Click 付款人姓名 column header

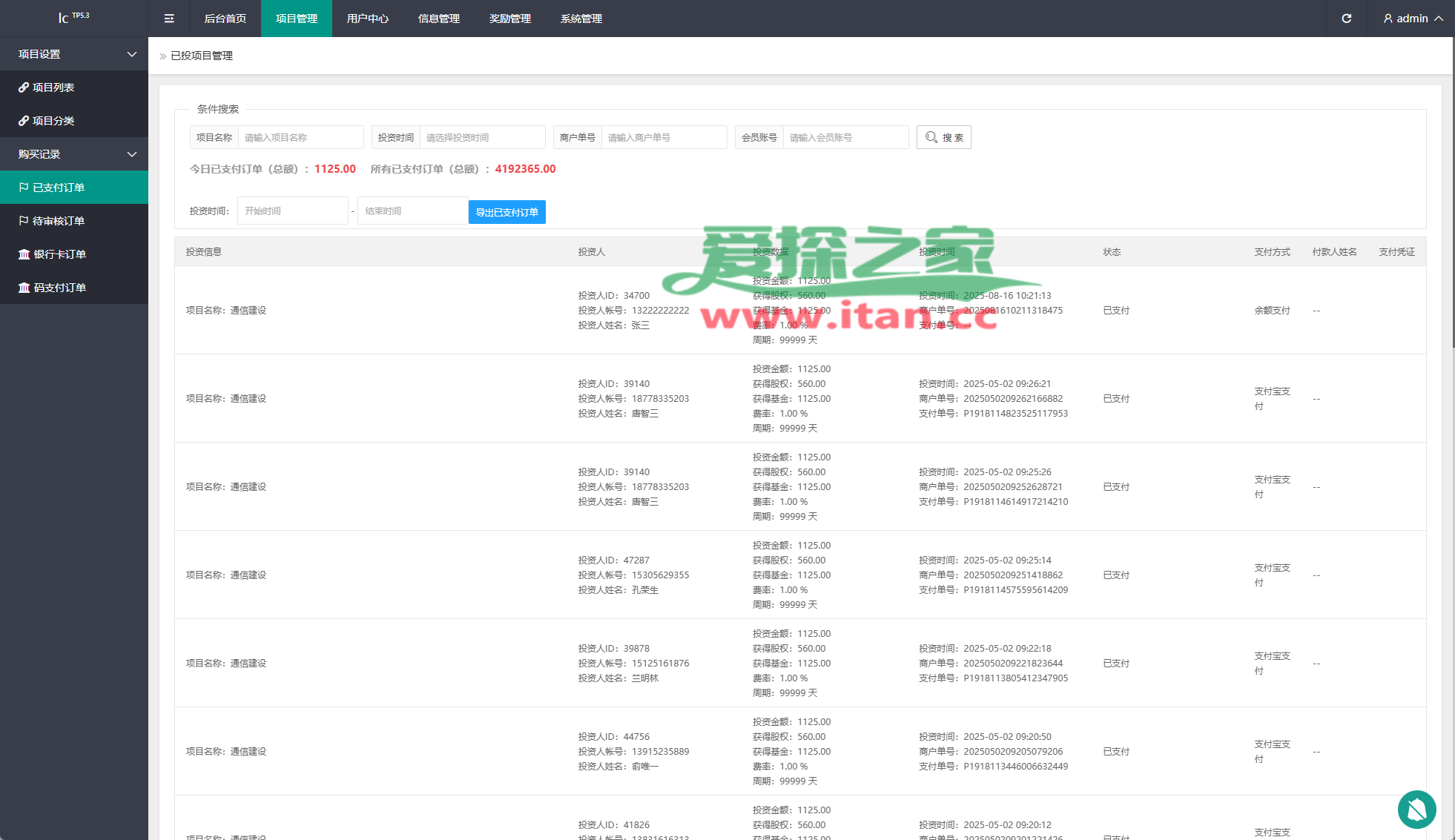coord(1335,252)
